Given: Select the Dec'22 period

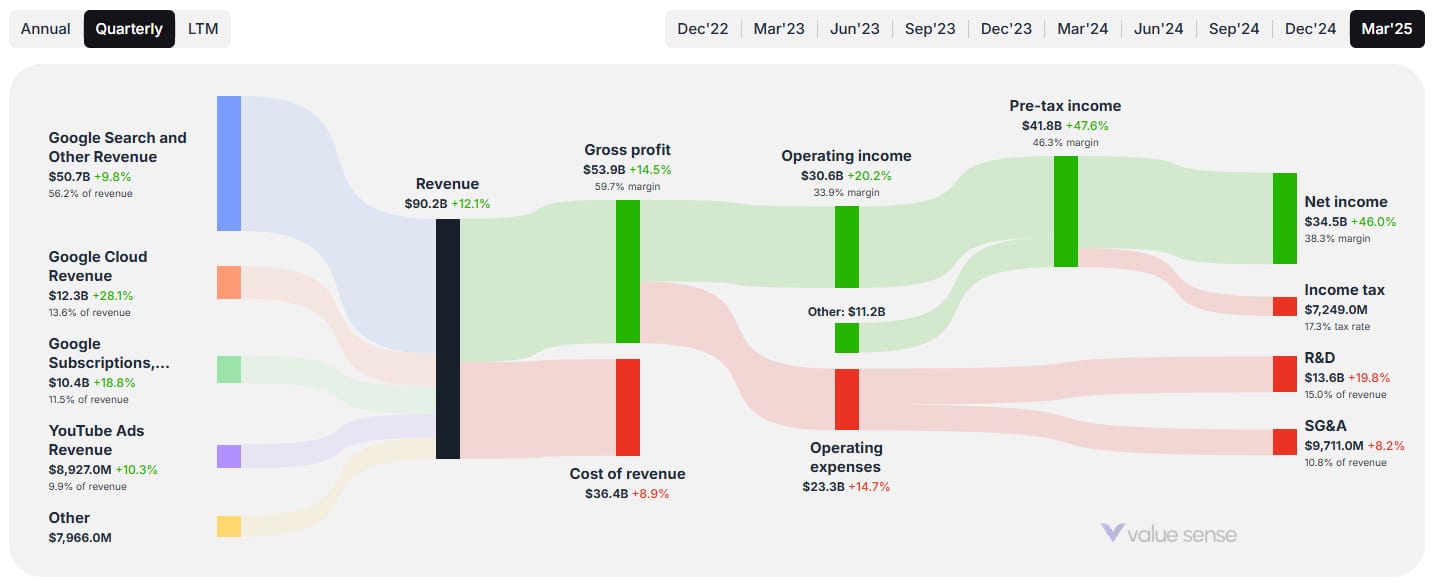Looking at the screenshot, I should (703, 29).
